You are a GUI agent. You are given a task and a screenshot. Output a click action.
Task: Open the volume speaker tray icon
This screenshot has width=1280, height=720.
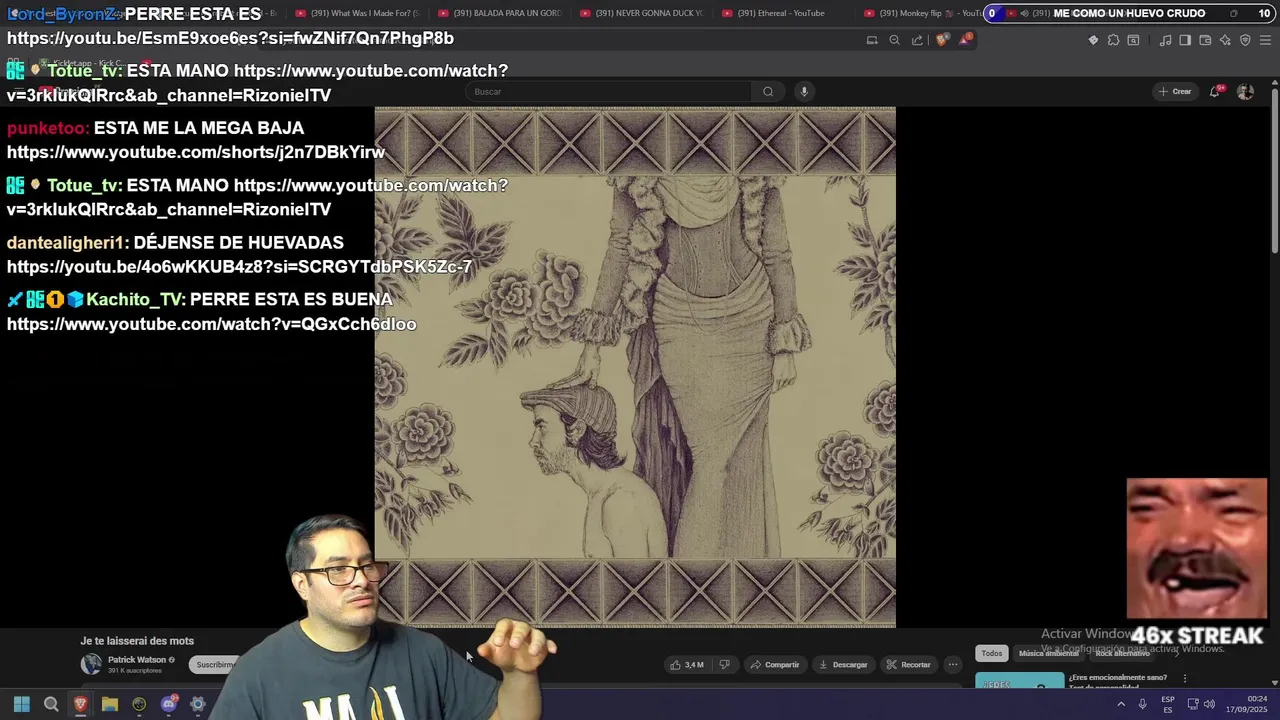[x=1209, y=705]
